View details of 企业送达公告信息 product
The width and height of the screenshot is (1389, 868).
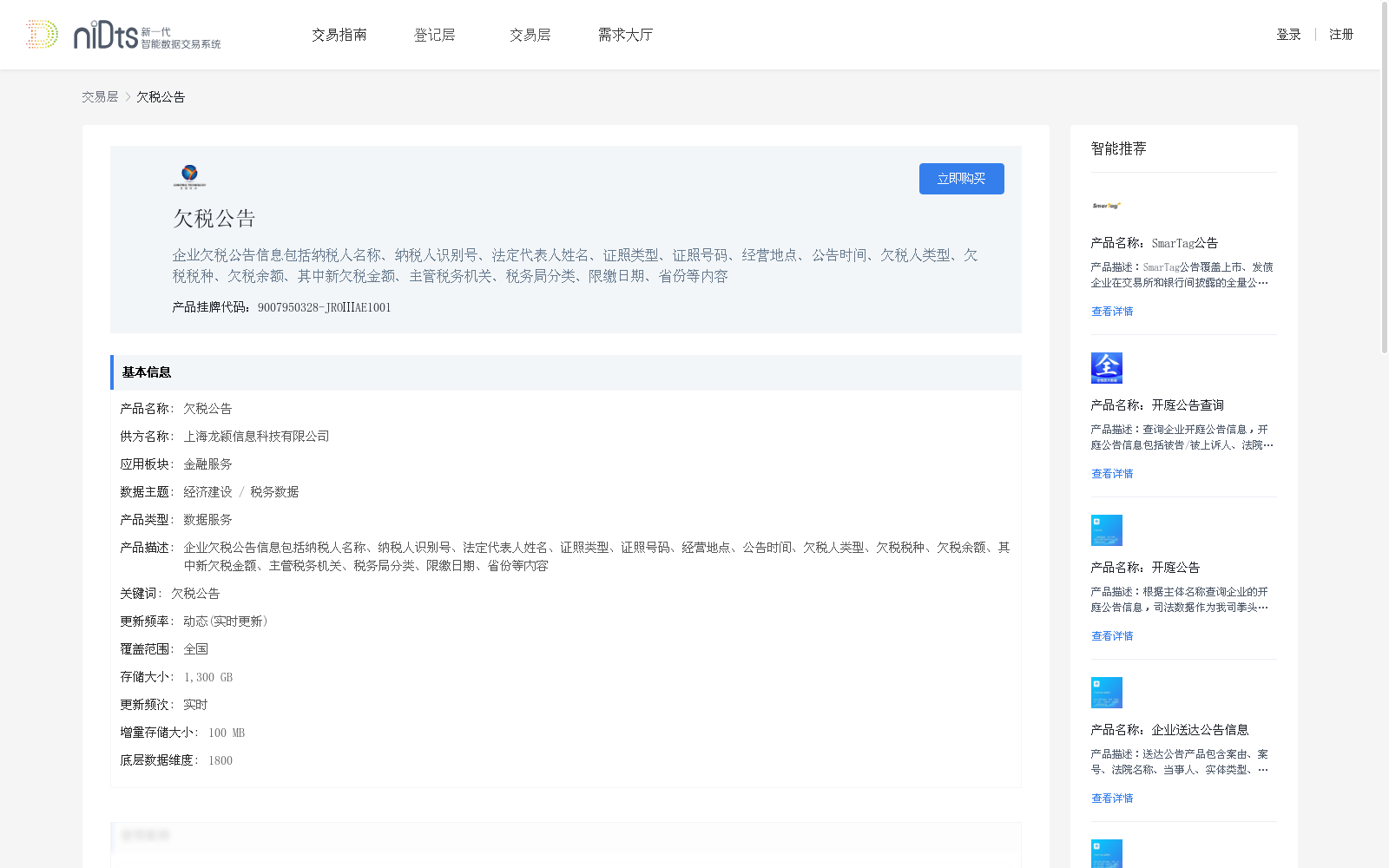click(1112, 799)
